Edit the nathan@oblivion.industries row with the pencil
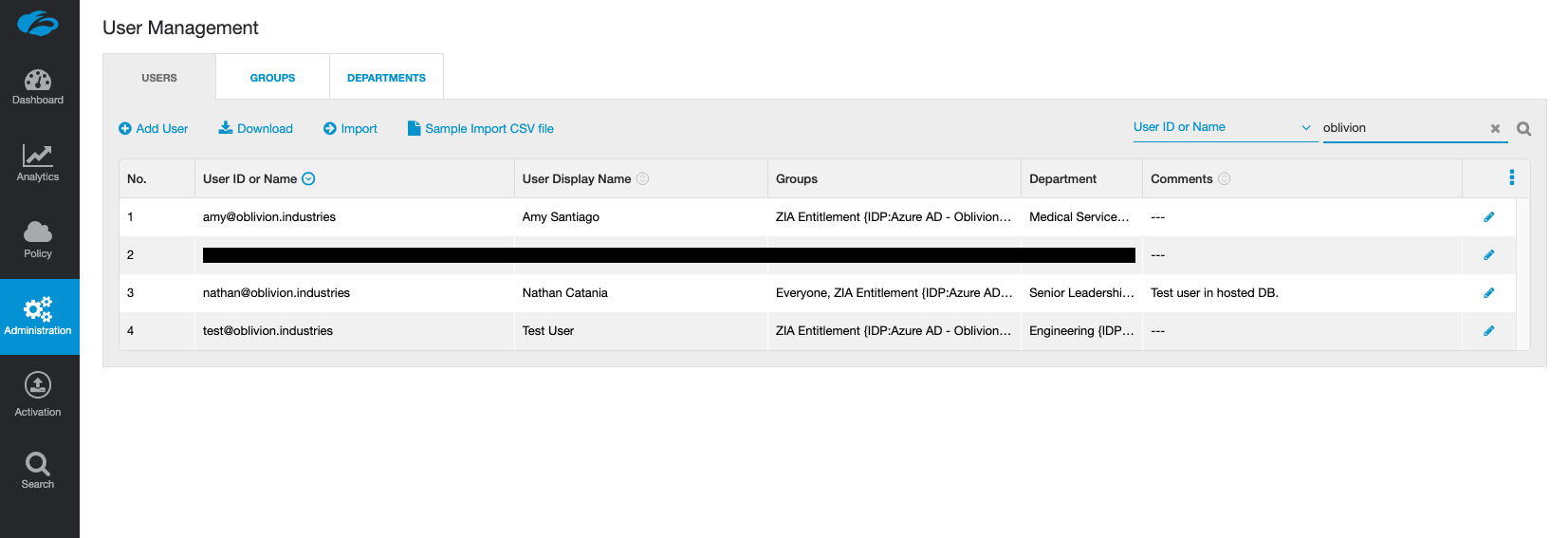 tap(1488, 293)
